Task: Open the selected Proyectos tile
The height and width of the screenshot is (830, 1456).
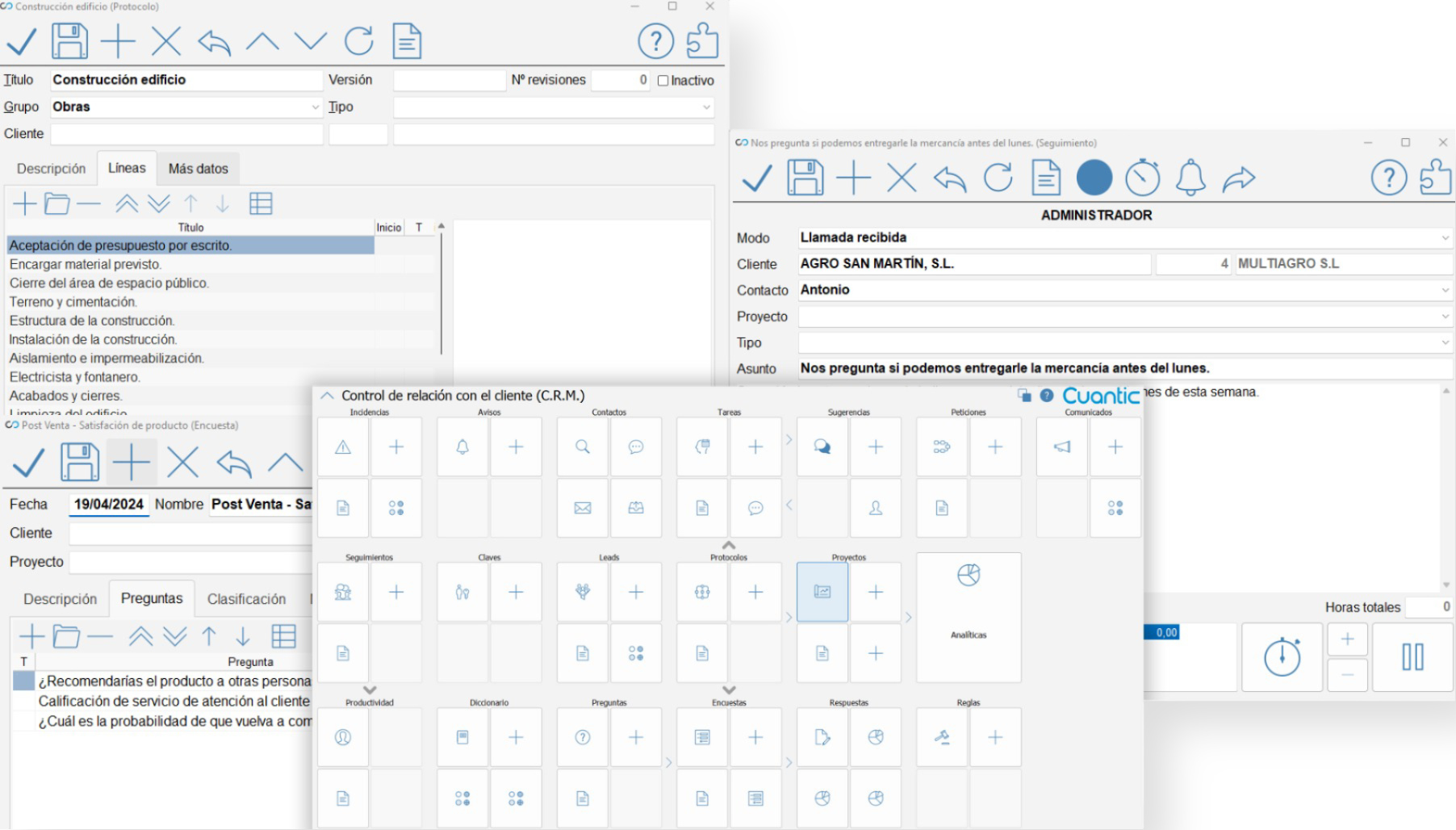Action: [x=822, y=592]
